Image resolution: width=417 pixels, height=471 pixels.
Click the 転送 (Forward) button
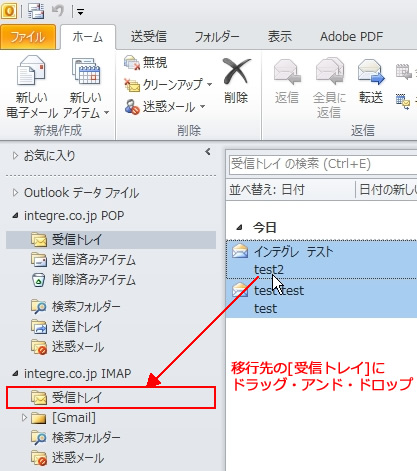[371, 81]
